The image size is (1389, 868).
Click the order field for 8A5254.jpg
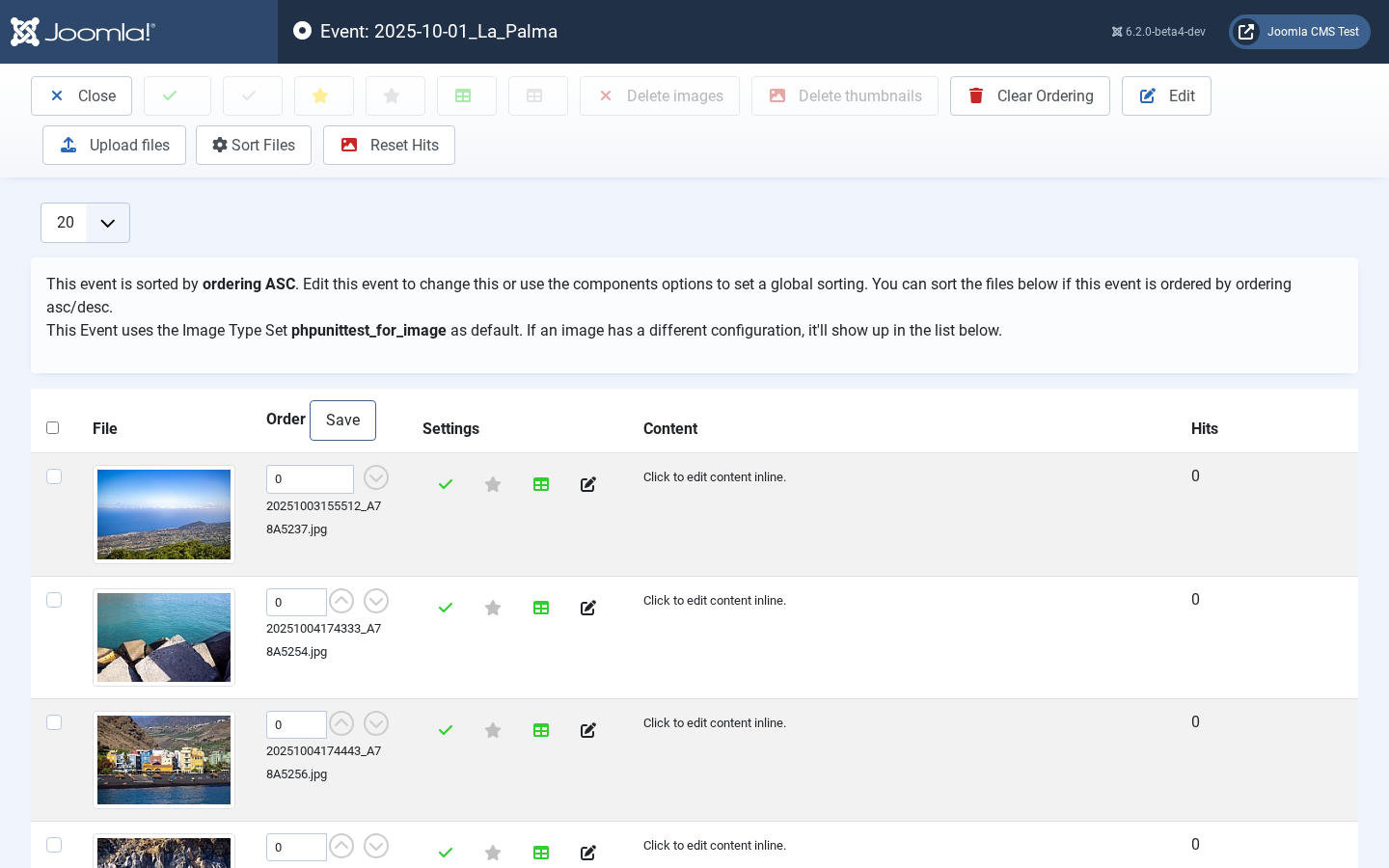[296, 602]
